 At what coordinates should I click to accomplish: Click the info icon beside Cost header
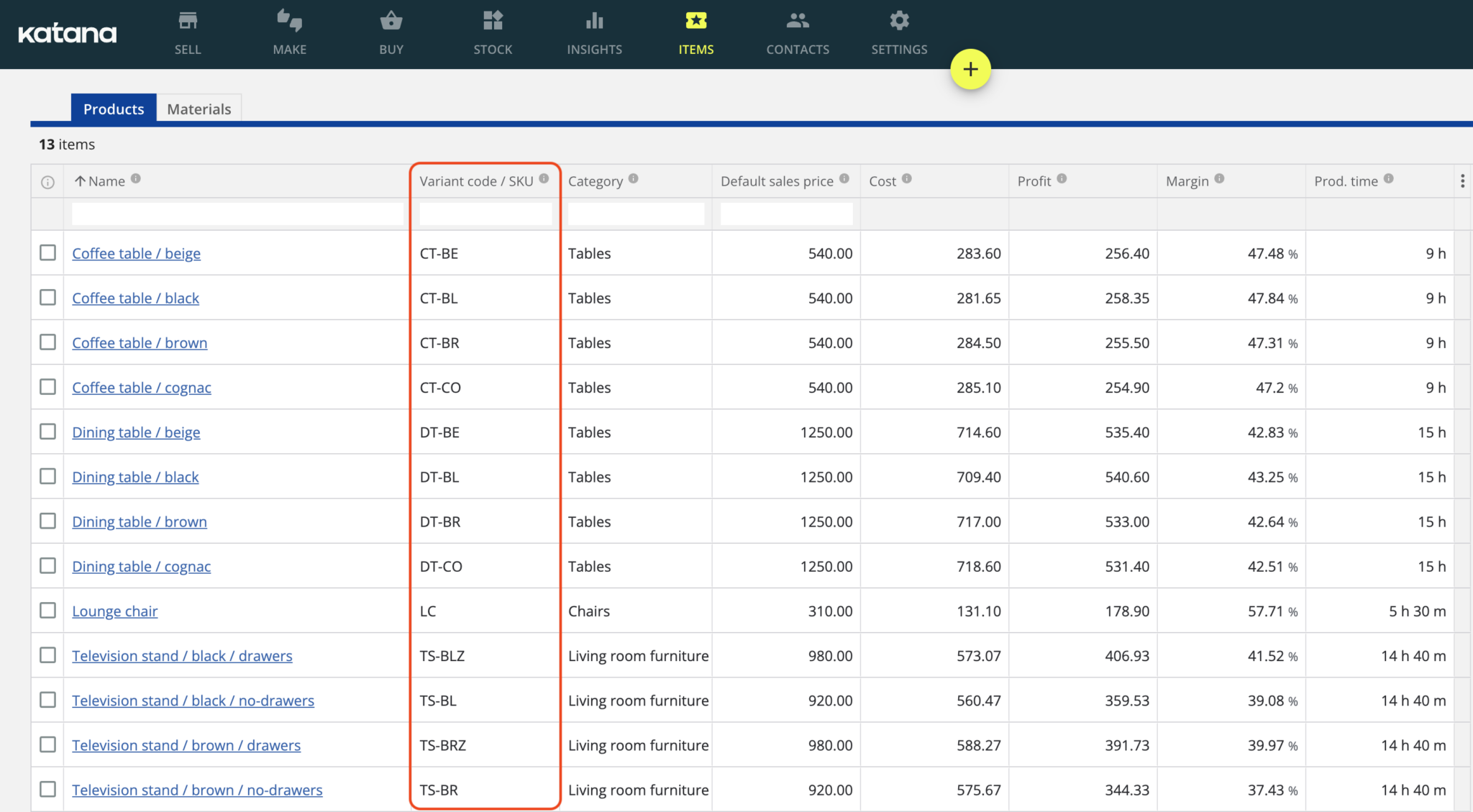[x=907, y=179]
